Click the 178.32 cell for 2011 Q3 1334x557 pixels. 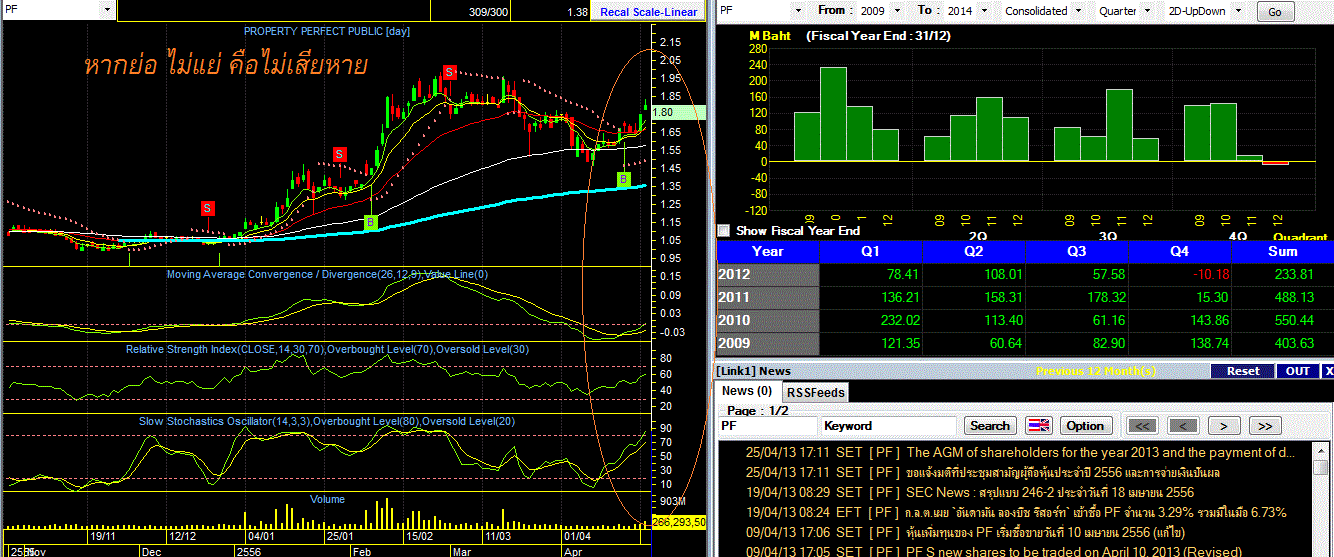tap(1078, 297)
